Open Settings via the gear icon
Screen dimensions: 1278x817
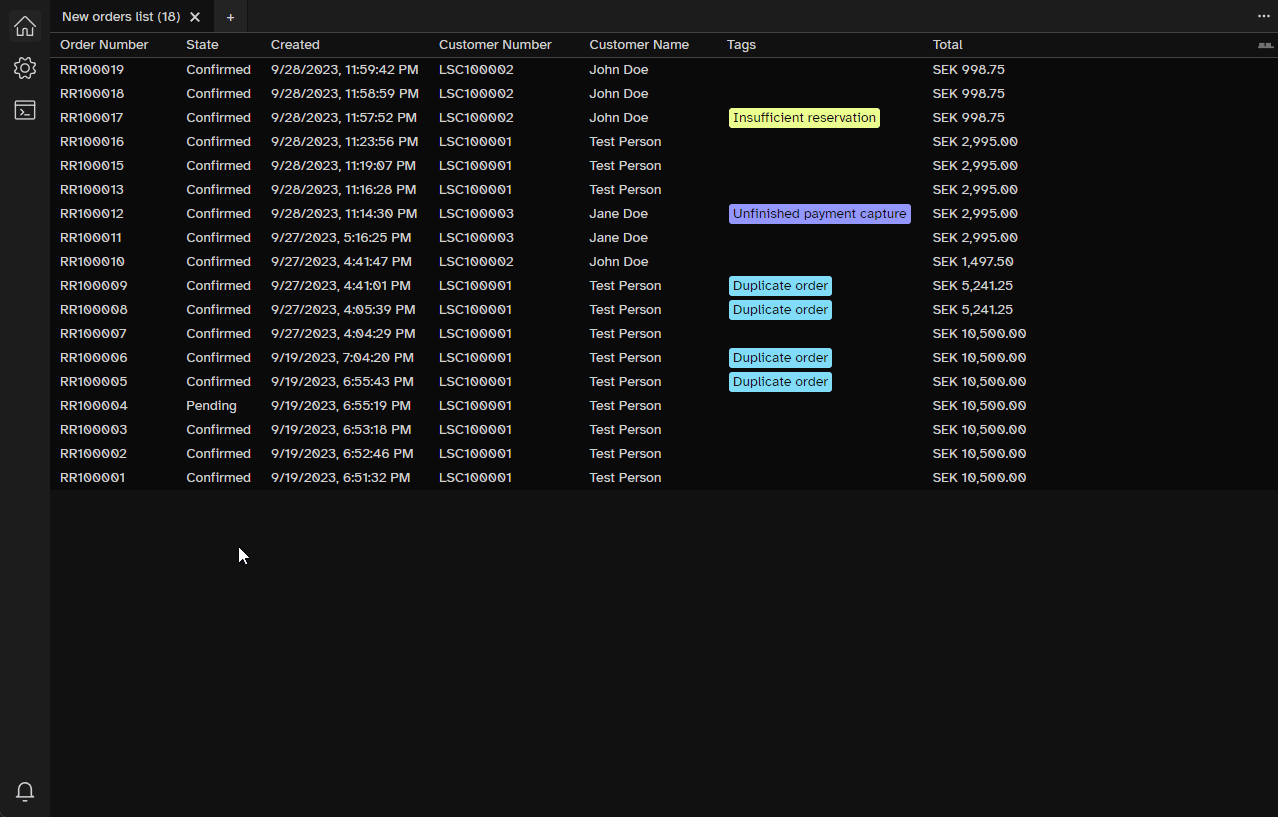24,68
